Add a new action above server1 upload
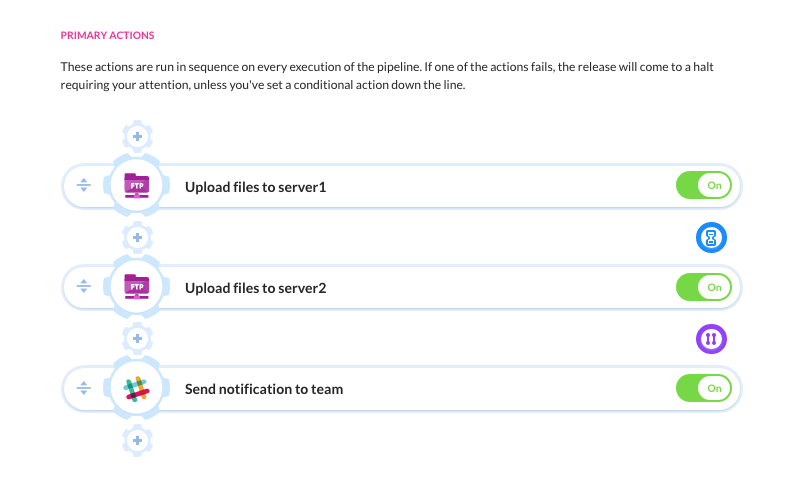The width and height of the screenshot is (804, 491). (137, 136)
